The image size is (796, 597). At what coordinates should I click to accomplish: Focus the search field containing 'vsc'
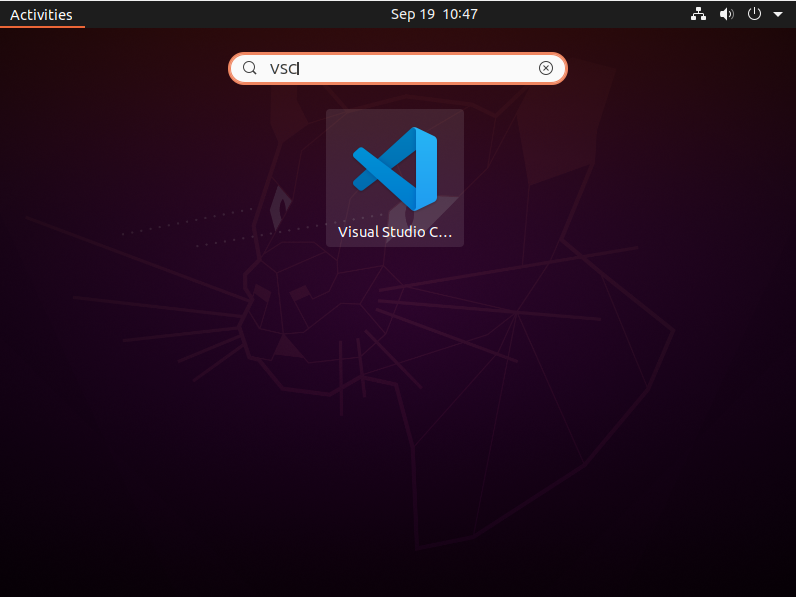[397, 69]
